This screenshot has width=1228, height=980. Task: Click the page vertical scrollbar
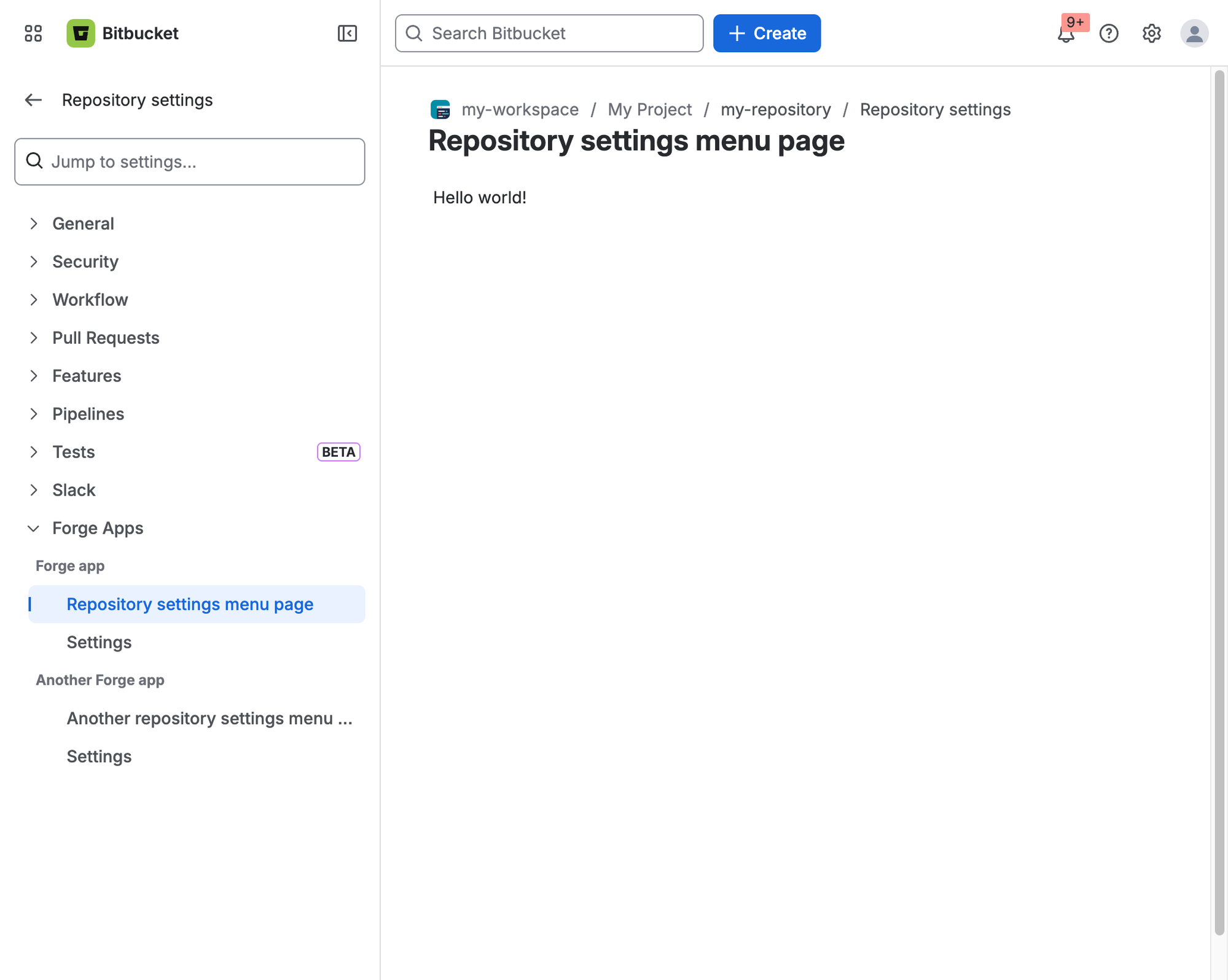[1219, 503]
